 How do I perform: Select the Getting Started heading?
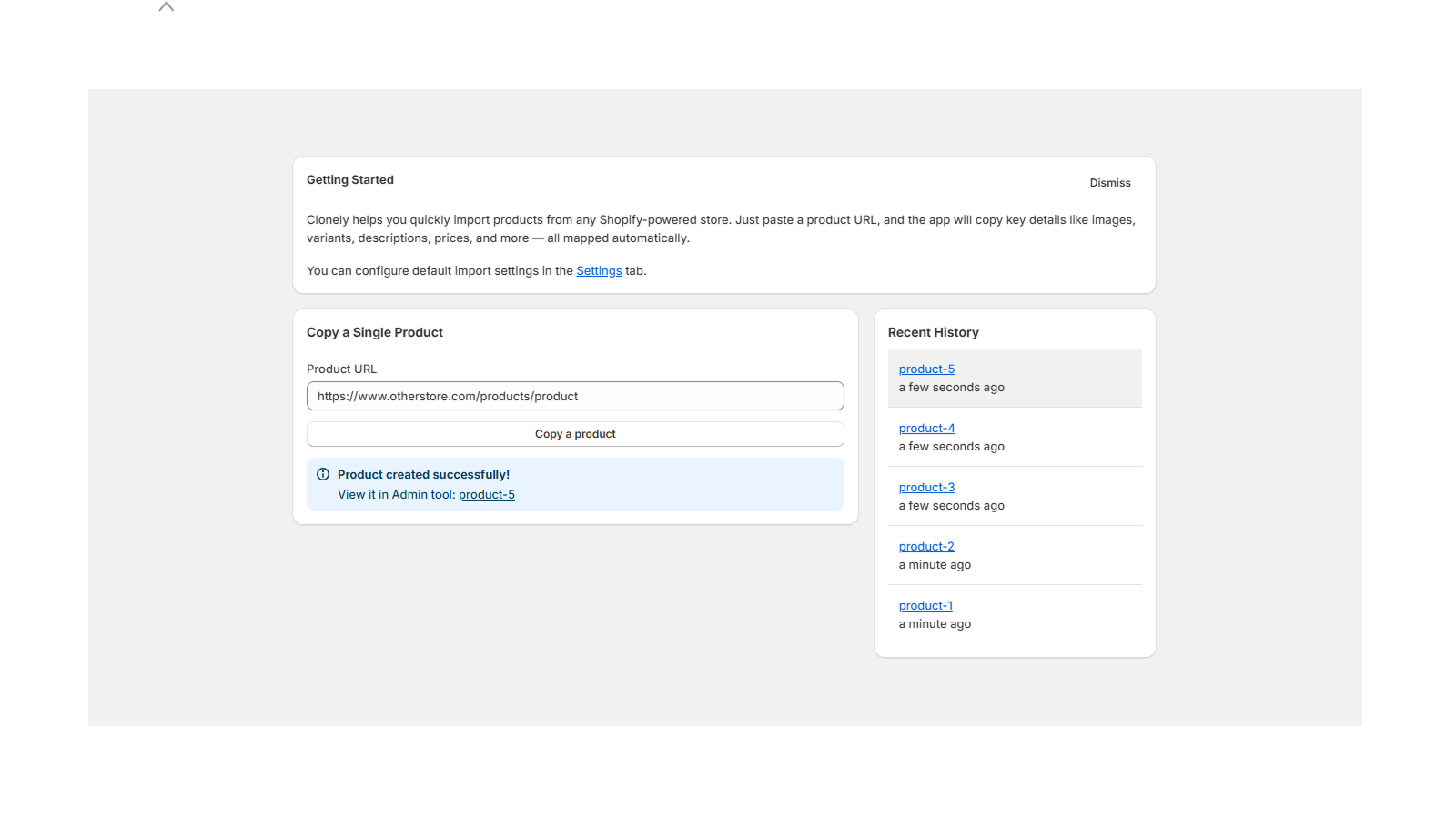tap(350, 180)
